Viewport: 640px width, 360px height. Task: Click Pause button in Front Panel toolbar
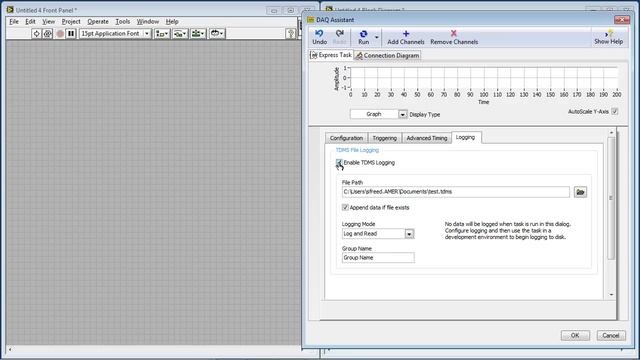71,33
